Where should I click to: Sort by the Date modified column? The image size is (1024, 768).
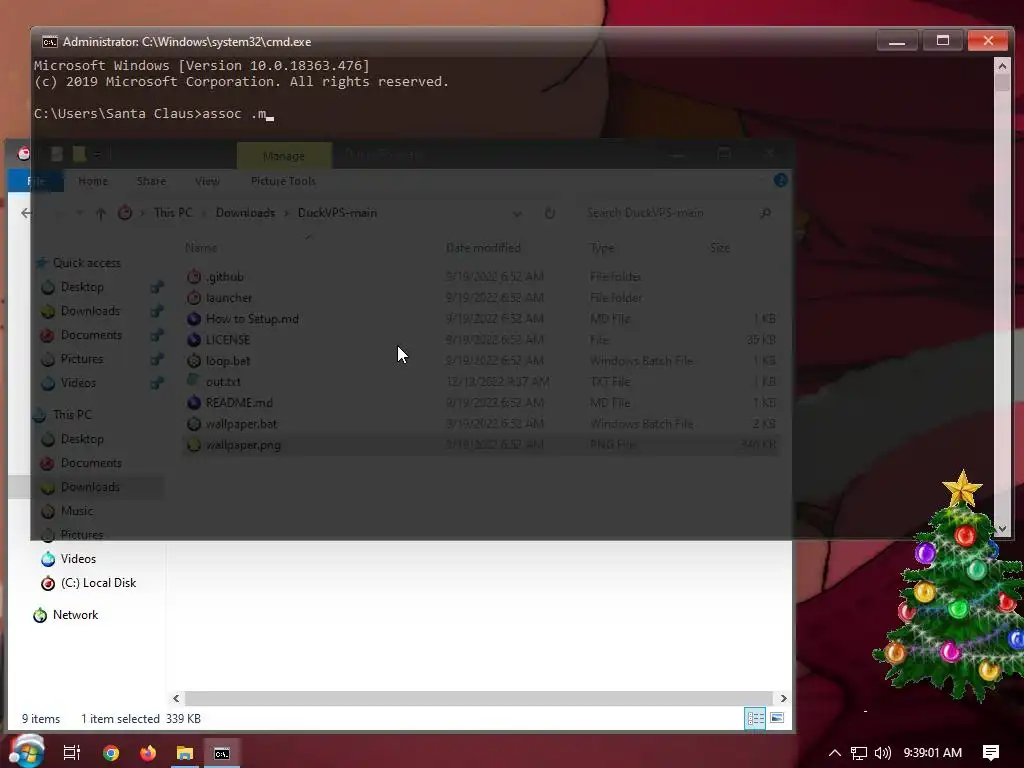click(483, 248)
